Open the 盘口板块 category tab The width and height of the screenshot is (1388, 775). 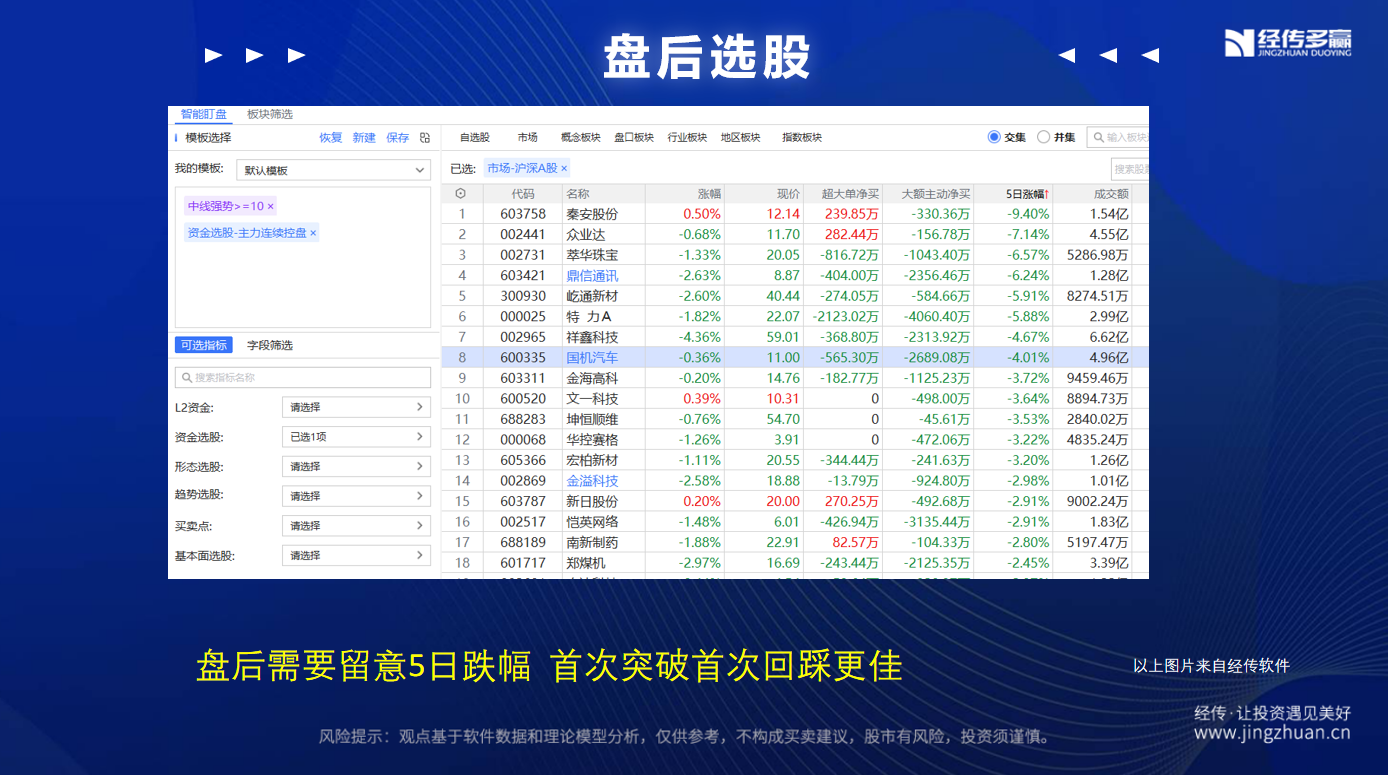point(634,138)
